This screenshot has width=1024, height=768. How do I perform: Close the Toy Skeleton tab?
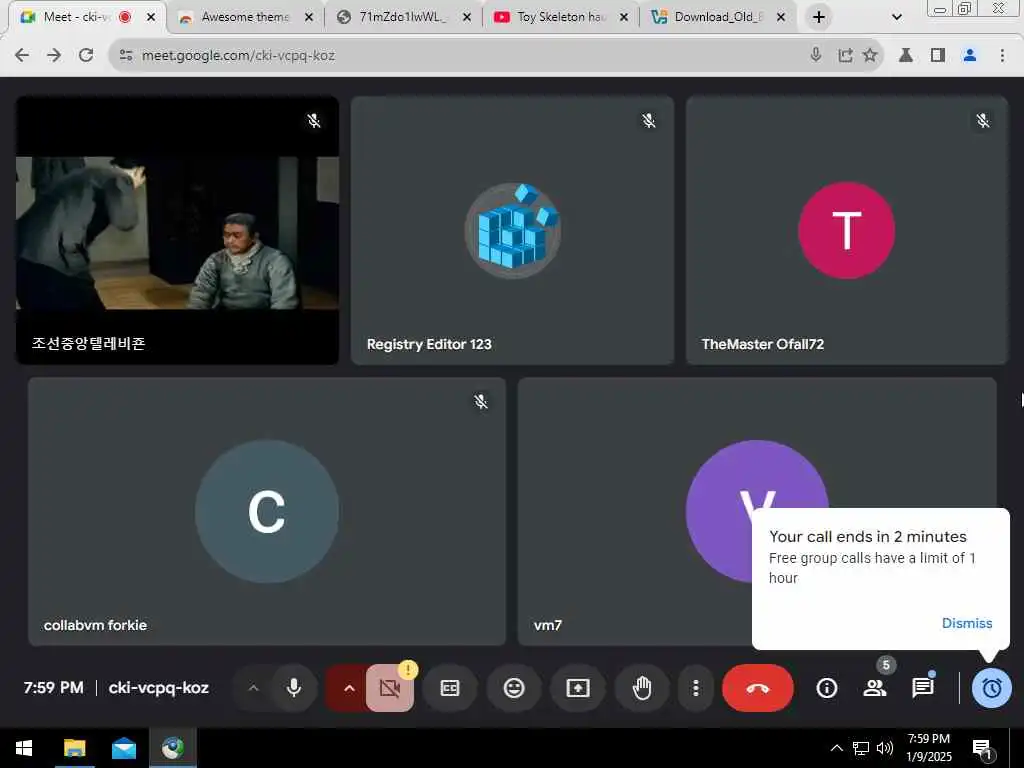(x=624, y=18)
